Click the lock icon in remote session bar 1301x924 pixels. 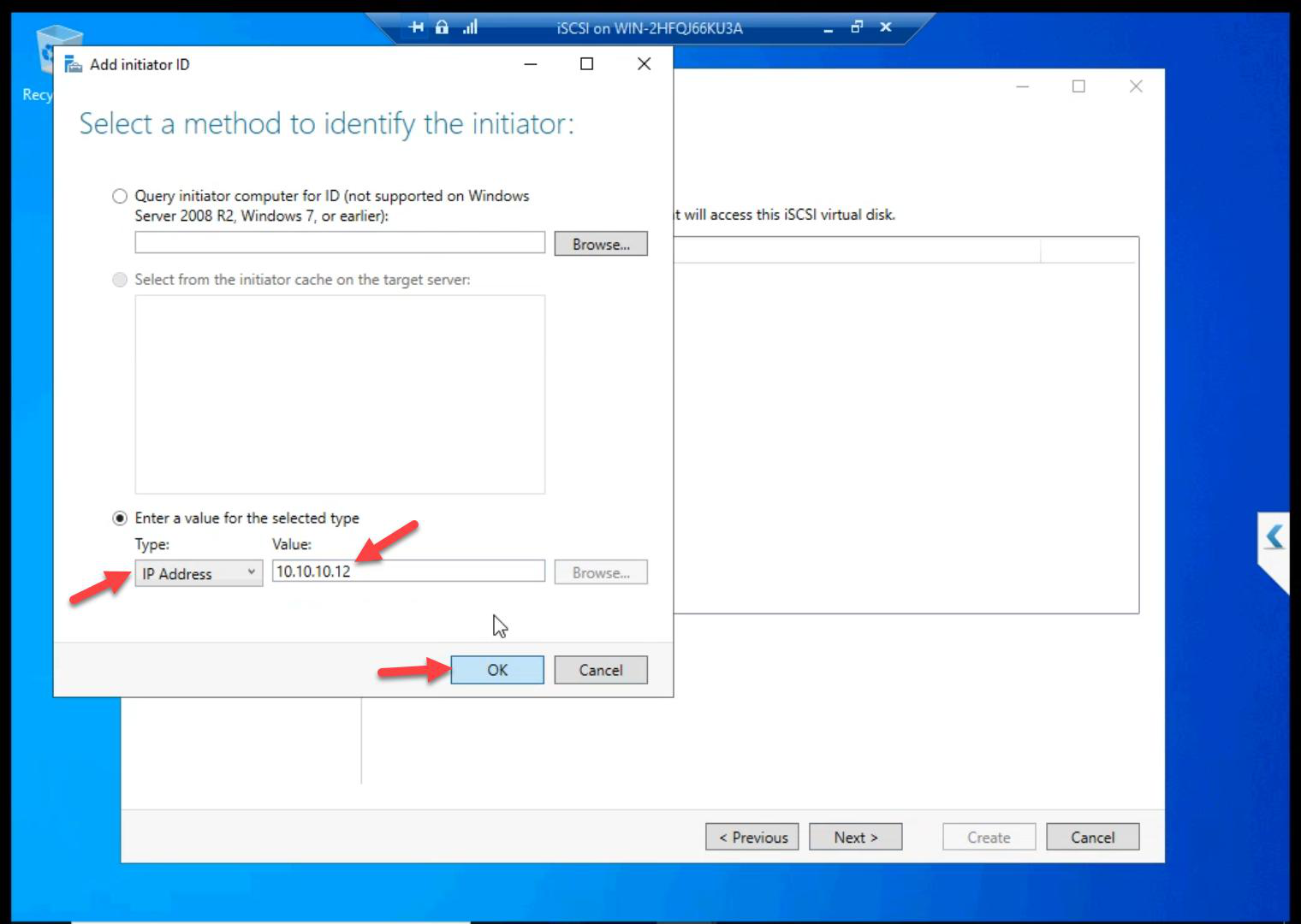pos(442,27)
